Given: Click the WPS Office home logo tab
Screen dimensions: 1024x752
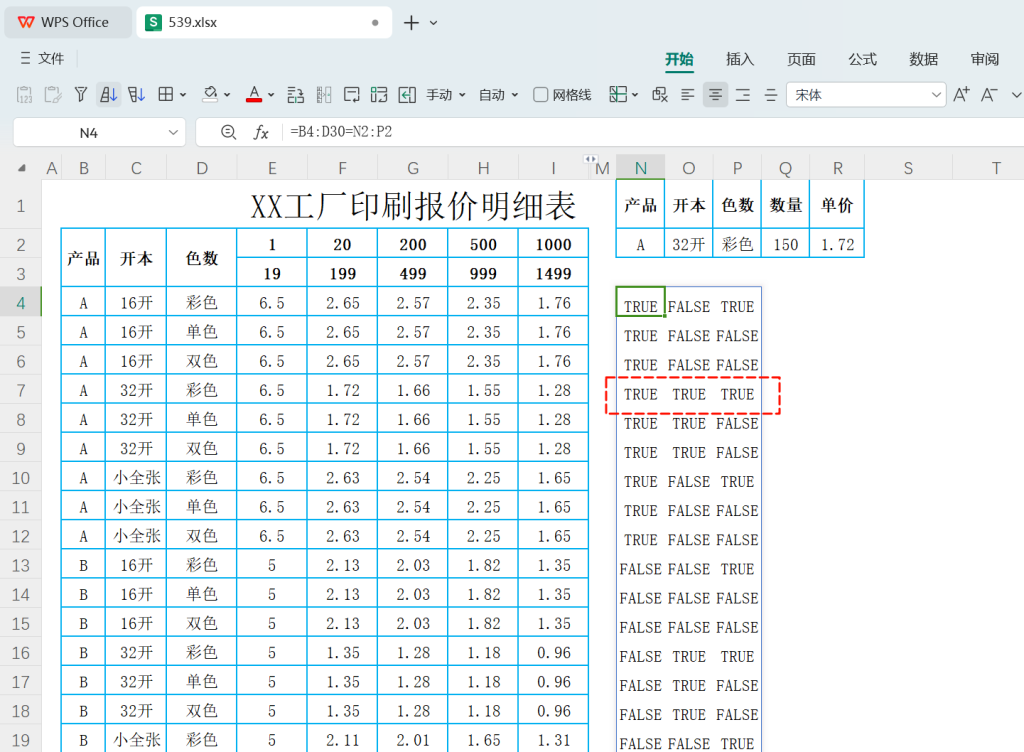Looking at the screenshot, I should 68,22.
